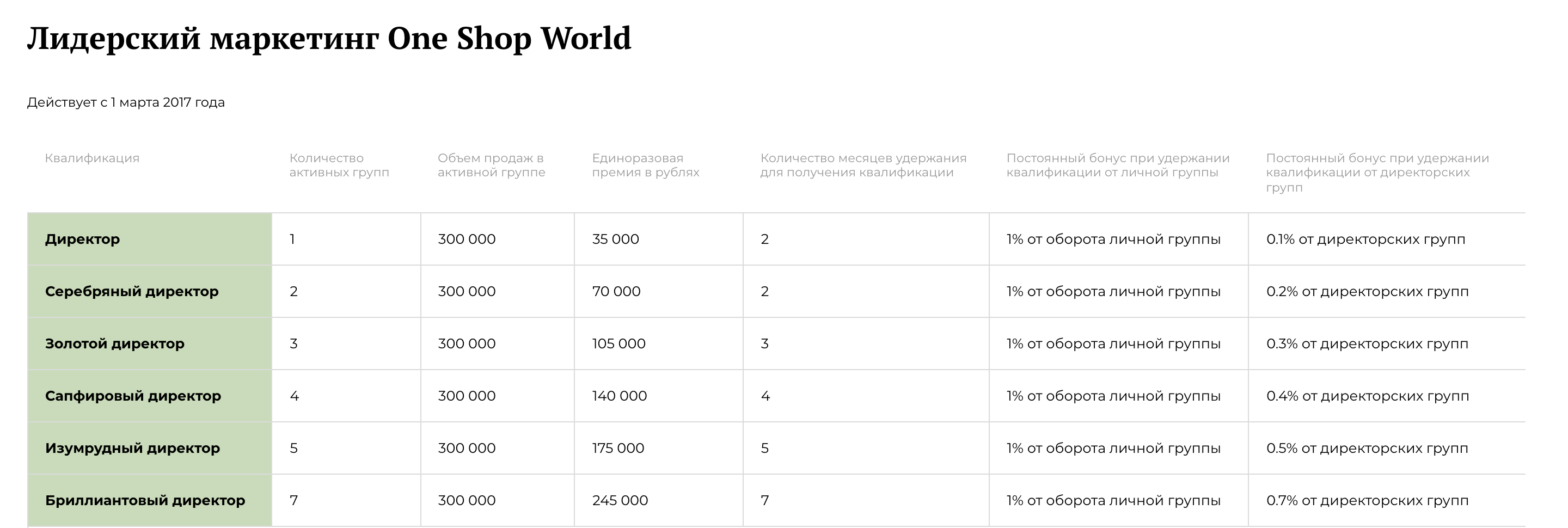
Task: Click the Объем продаж в активной группе header
Action: [491, 165]
